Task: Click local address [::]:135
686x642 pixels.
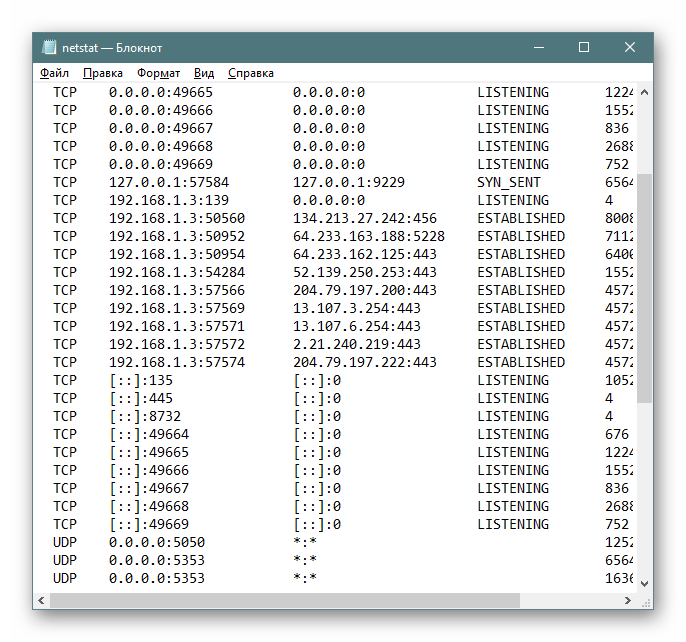Action: [141, 380]
